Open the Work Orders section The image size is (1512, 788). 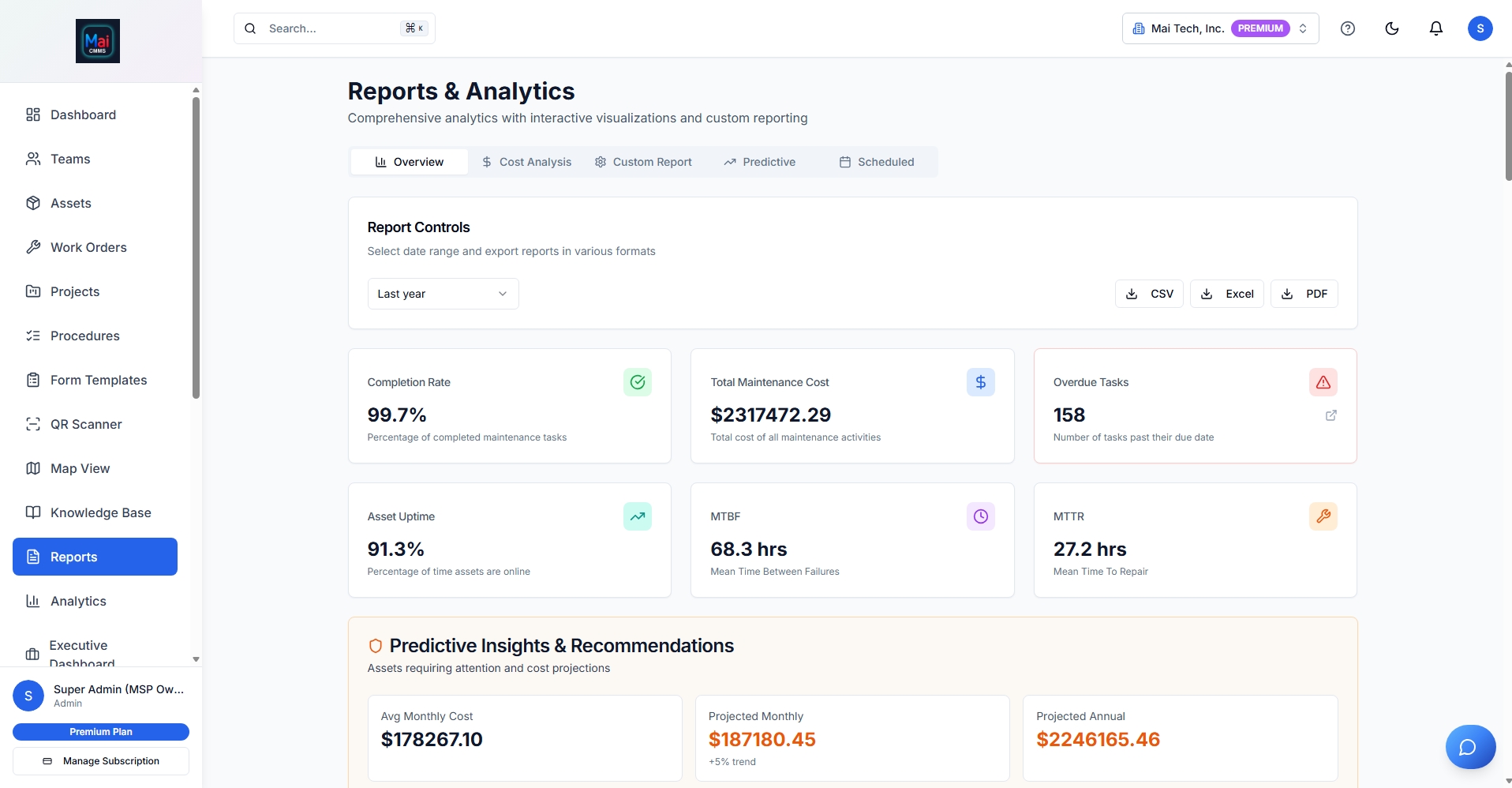pyautogui.click(x=88, y=247)
